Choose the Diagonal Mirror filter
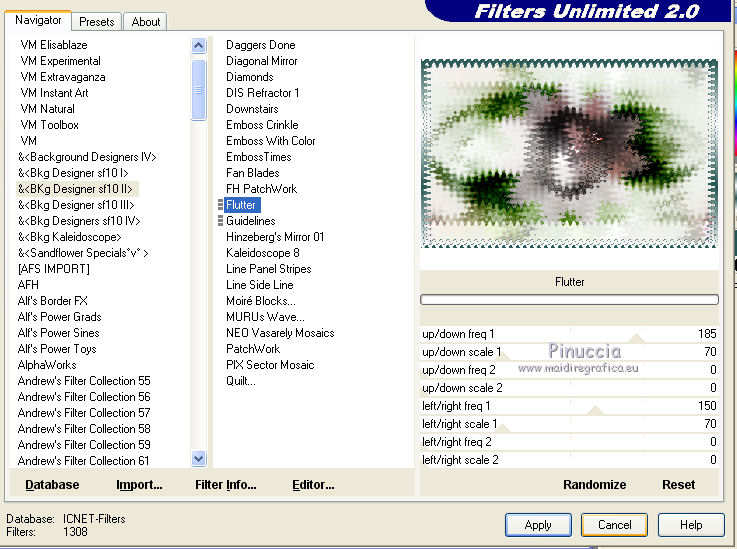 pyautogui.click(x=262, y=61)
